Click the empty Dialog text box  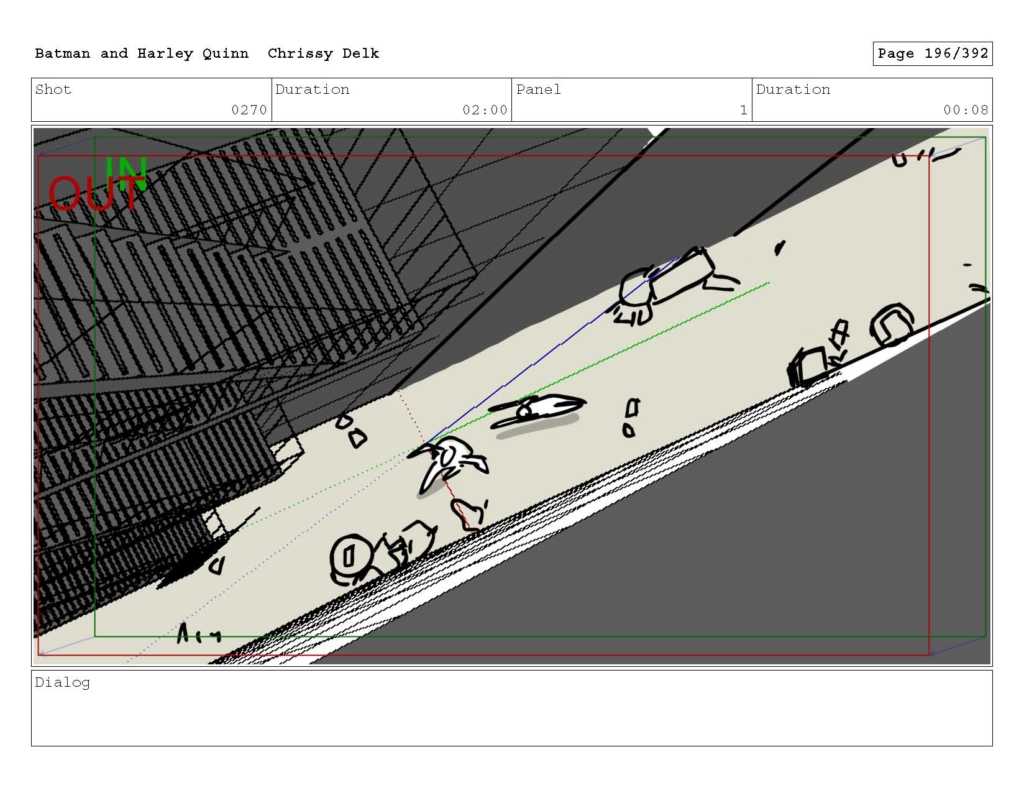point(512,708)
